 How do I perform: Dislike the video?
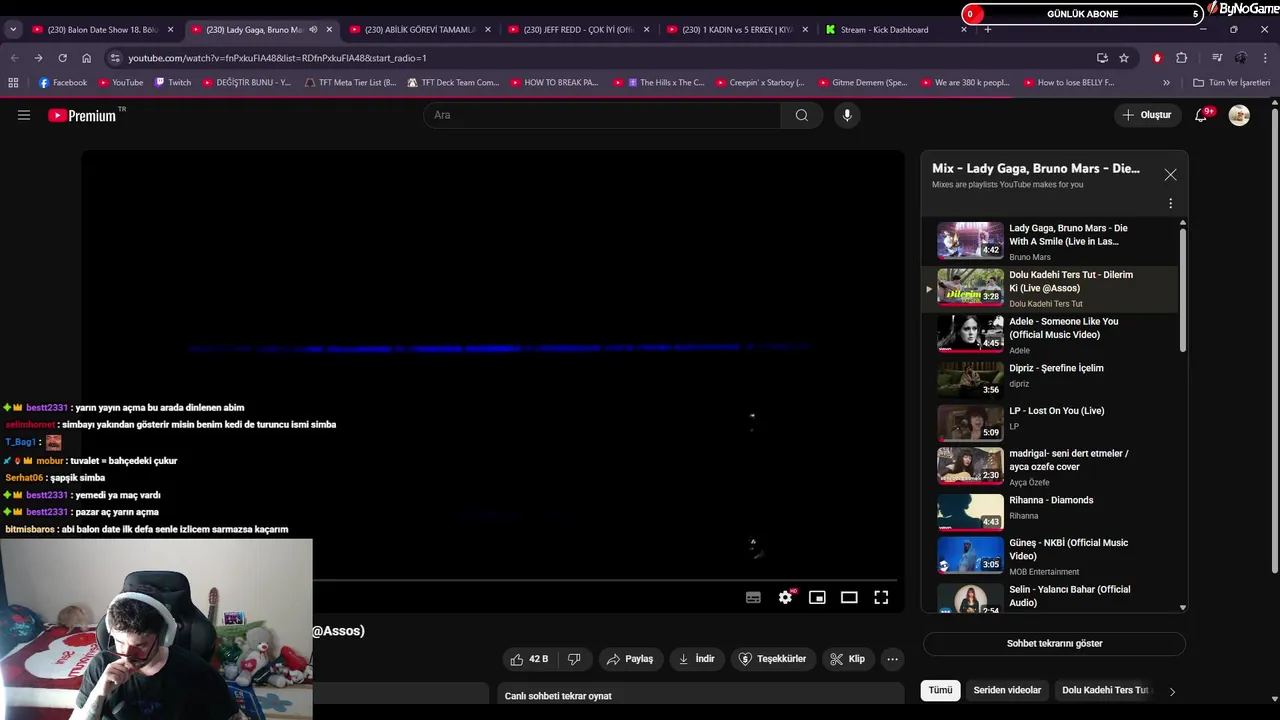click(x=574, y=659)
